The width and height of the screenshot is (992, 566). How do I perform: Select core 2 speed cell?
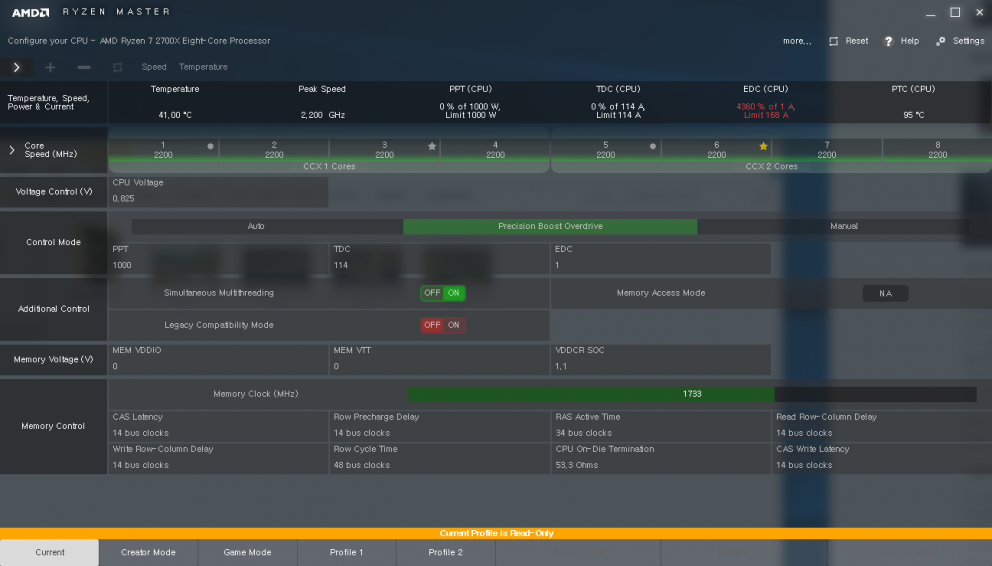[x=274, y=150]
